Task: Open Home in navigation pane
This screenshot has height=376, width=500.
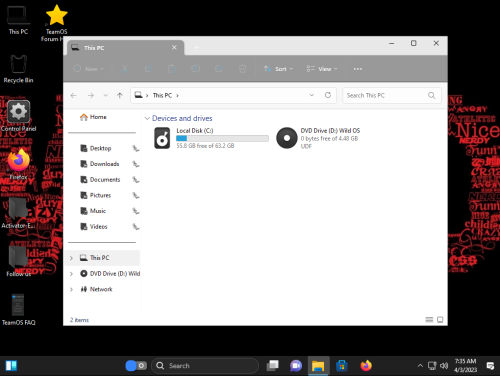Action: click(x=93, y=117)
